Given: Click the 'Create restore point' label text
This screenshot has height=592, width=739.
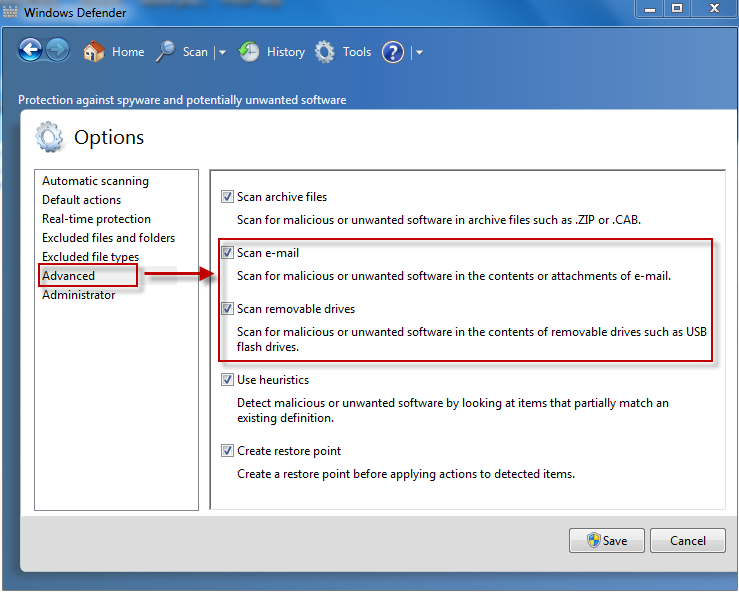Looking at the screenshot, I should point(289,451).
